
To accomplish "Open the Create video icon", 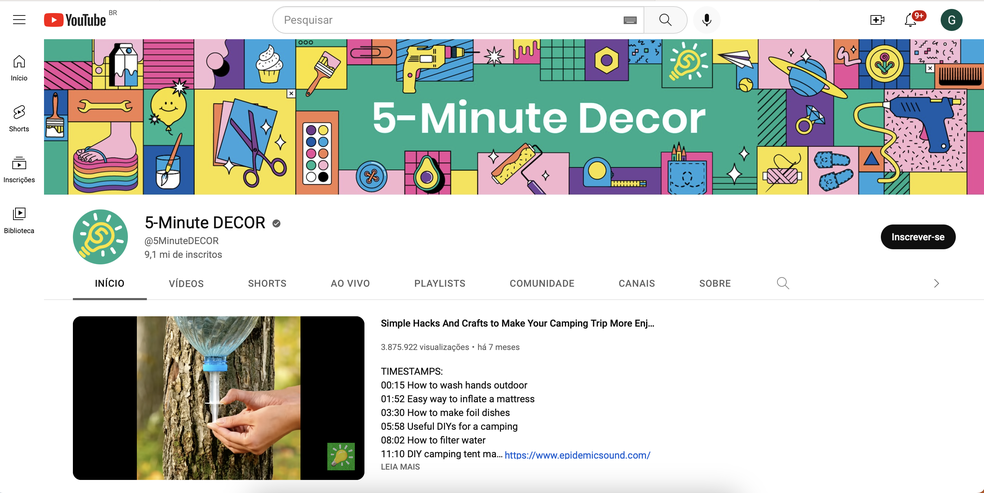I will (x=877, y=20).
